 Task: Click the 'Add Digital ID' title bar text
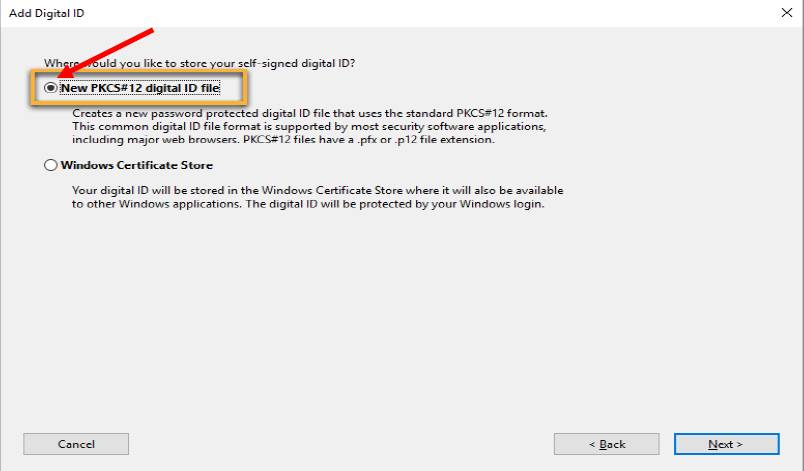click(x=47, y=13)
